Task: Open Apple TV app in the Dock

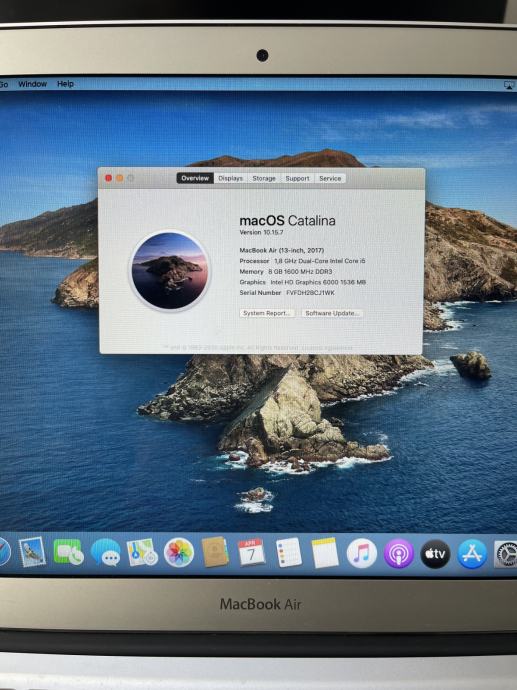Action: click(x=435, y=554)
